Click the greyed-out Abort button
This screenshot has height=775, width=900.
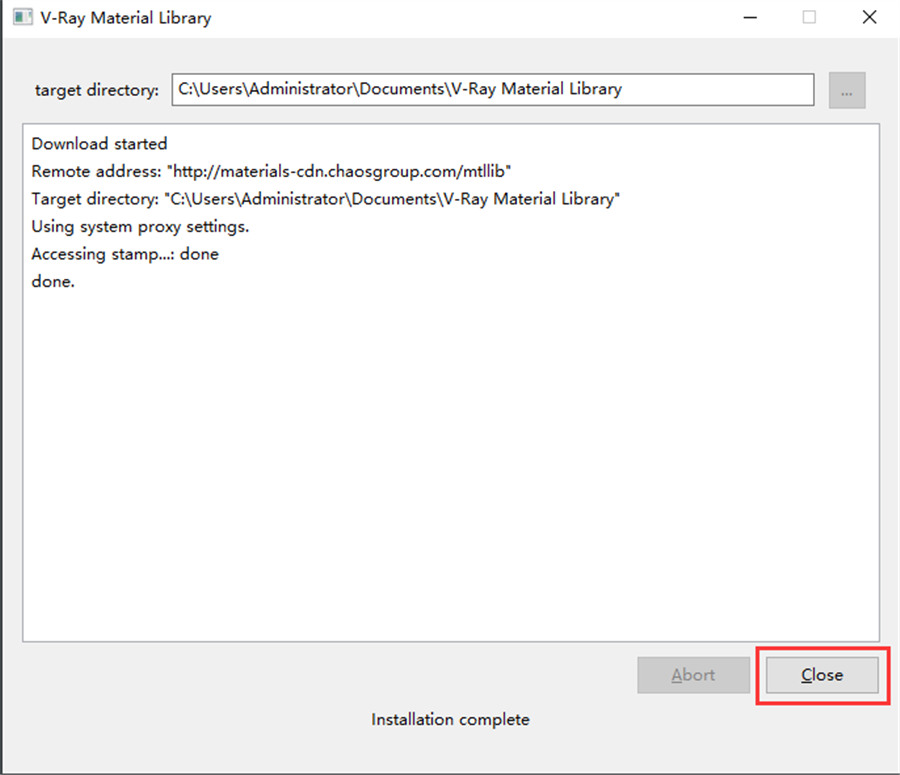point(693,675)
